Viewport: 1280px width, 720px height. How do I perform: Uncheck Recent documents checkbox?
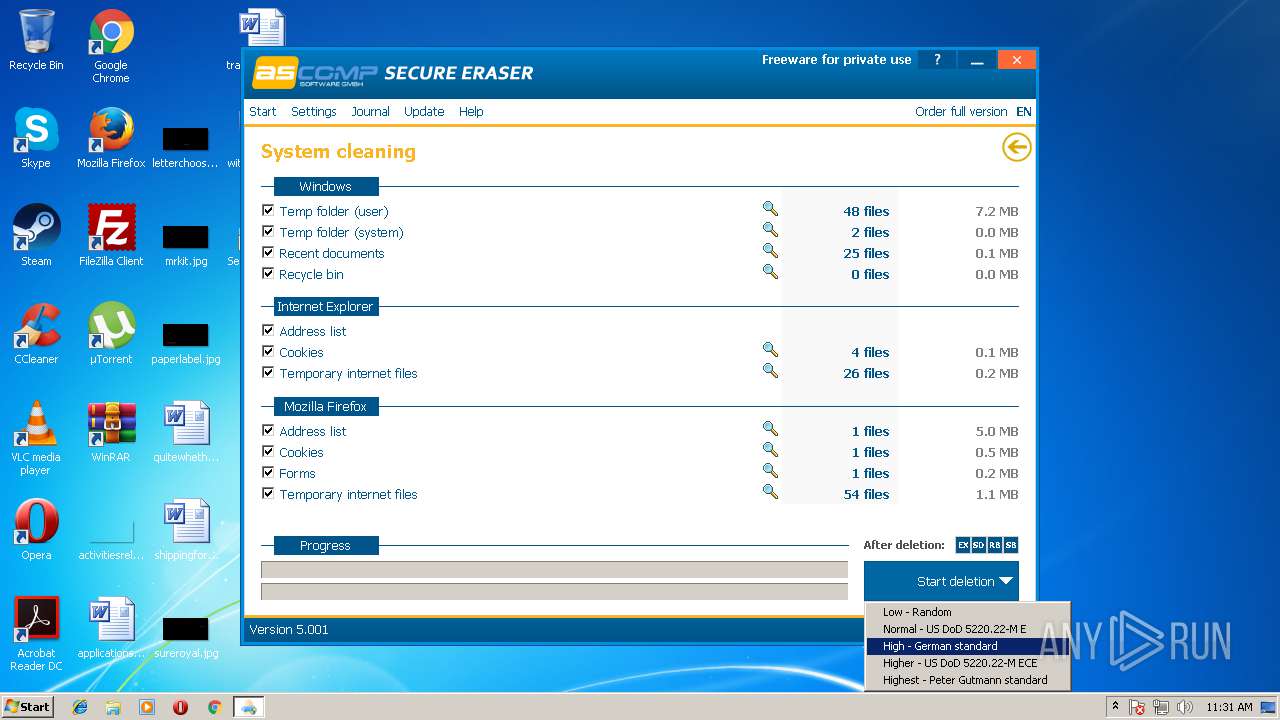pos(268,253)
